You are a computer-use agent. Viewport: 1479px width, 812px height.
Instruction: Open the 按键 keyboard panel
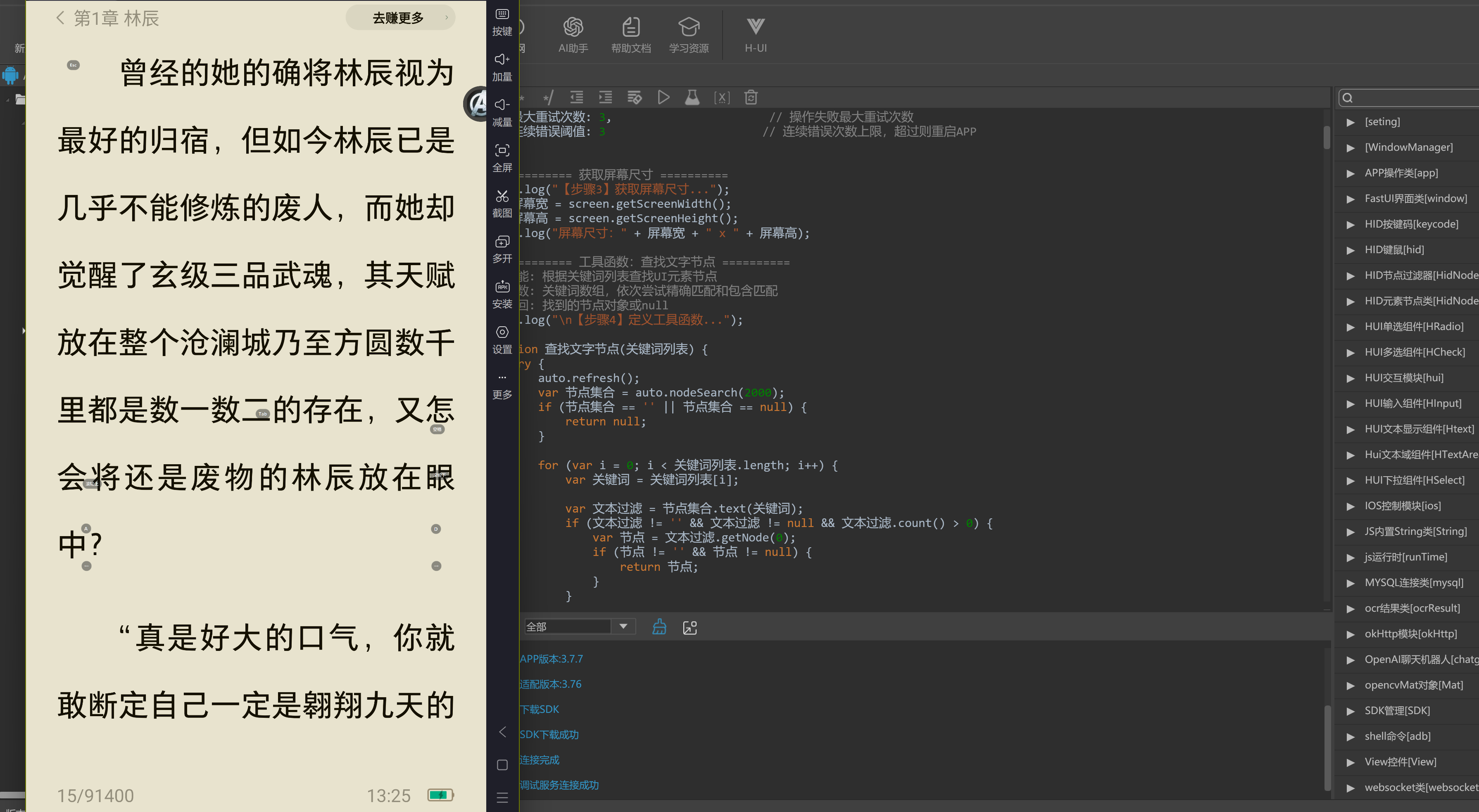click(x=502, y=22)
